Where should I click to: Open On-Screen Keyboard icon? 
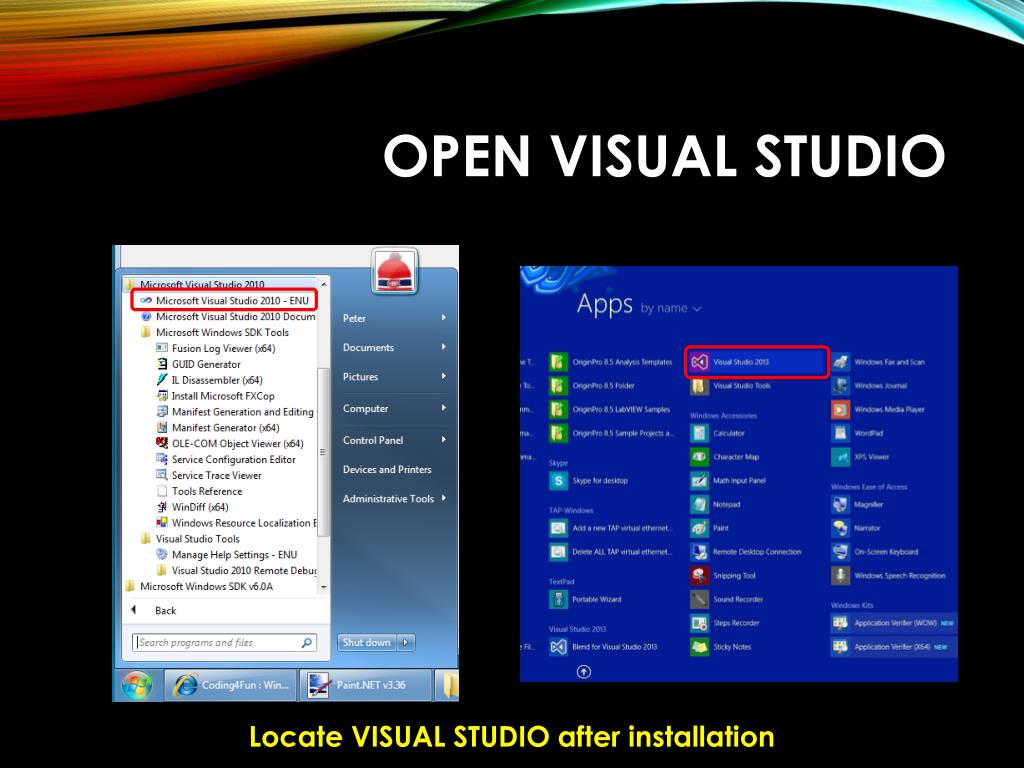840,552
